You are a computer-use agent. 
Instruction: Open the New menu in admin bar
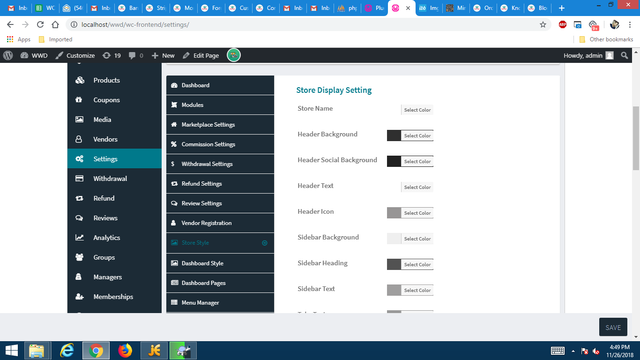(x=163, y=56)
